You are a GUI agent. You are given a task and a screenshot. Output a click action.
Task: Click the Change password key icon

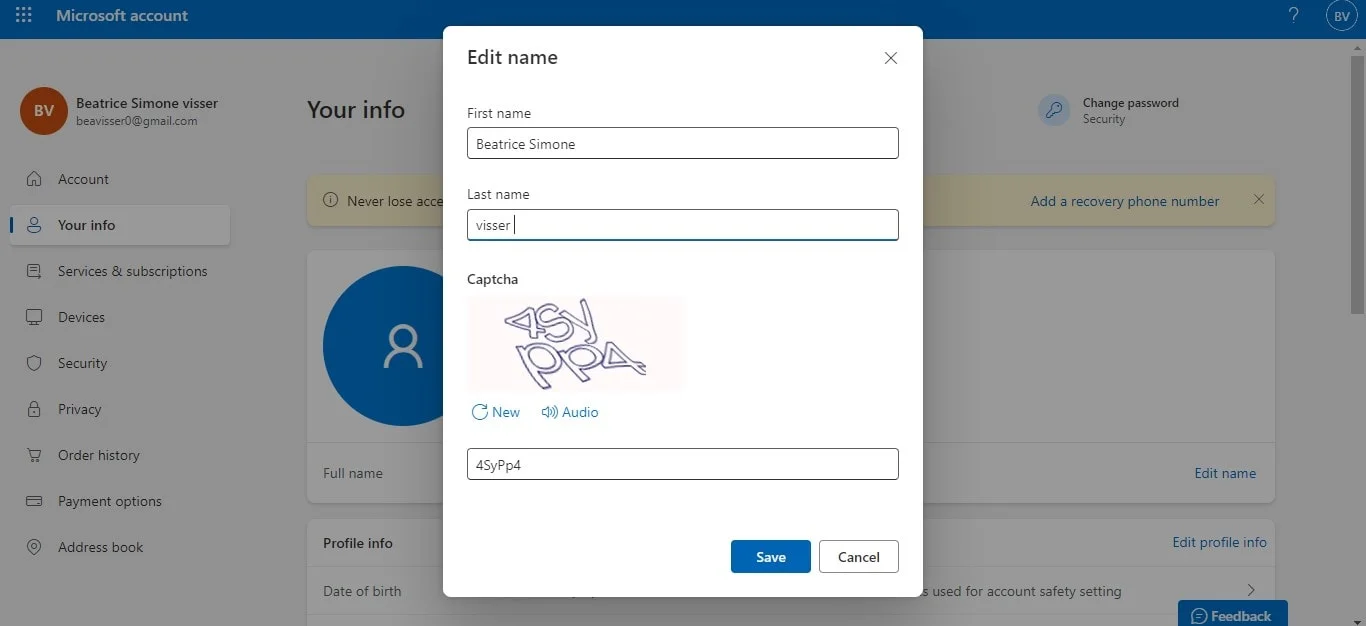pyautogui.click(x=1054, y=110)
